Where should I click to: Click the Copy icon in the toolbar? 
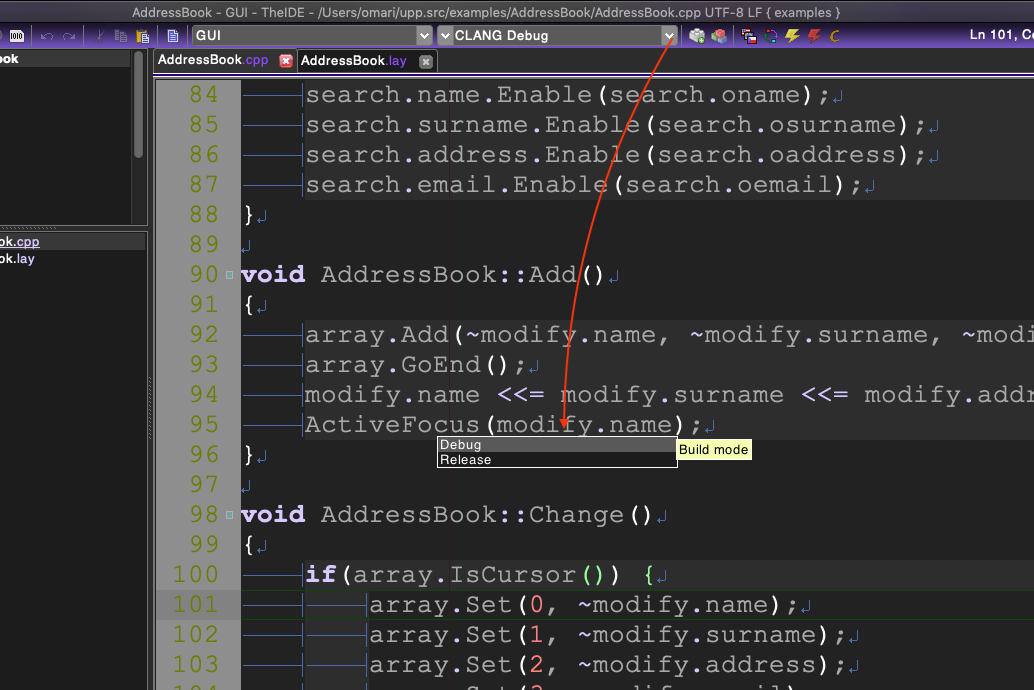(120, 36)
